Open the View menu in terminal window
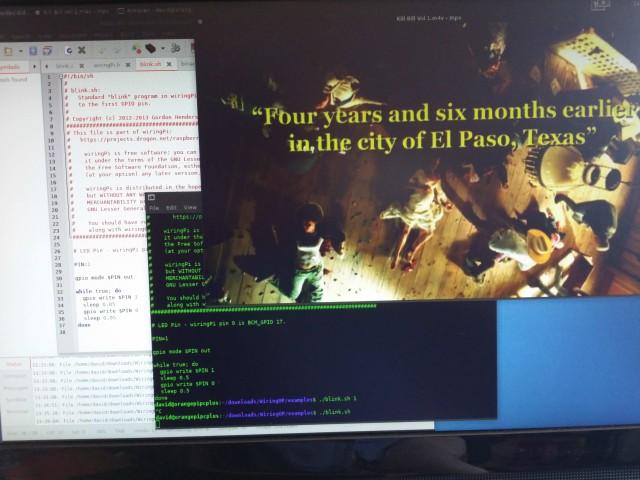Screen dimensions: 640x480 point(190,207)
